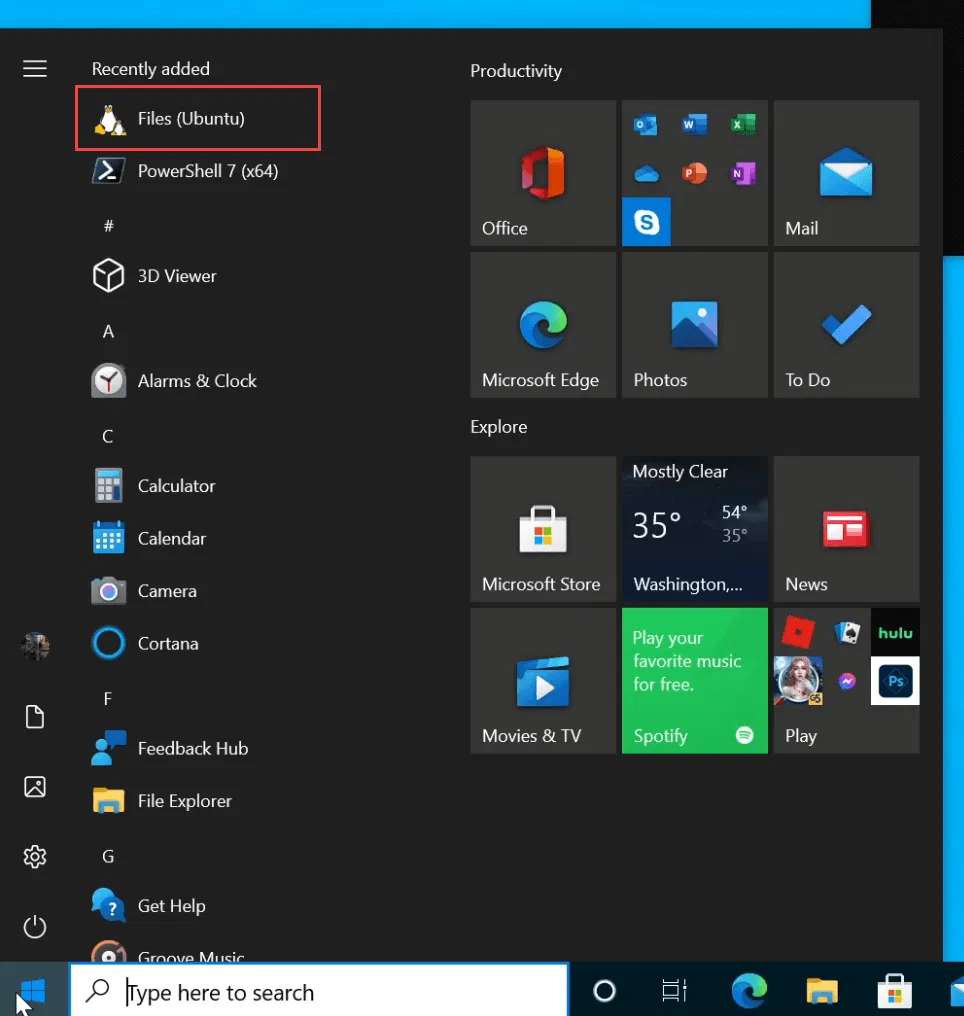Screen dimensions: 964x1016
Task: Open File Explorer on the taskbar
Action: 821,991
